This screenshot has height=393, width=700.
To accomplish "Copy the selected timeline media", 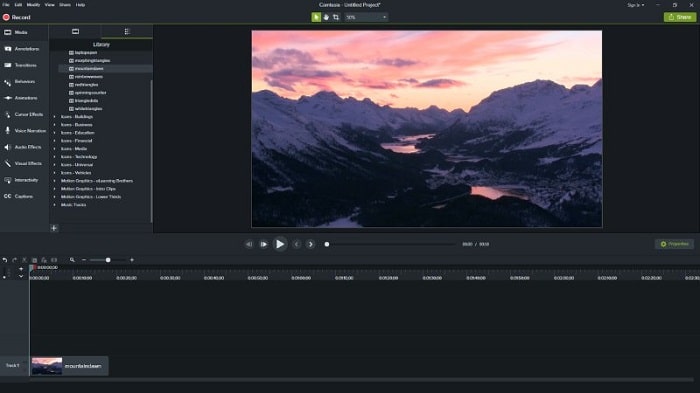I will (x=34, y=260).
